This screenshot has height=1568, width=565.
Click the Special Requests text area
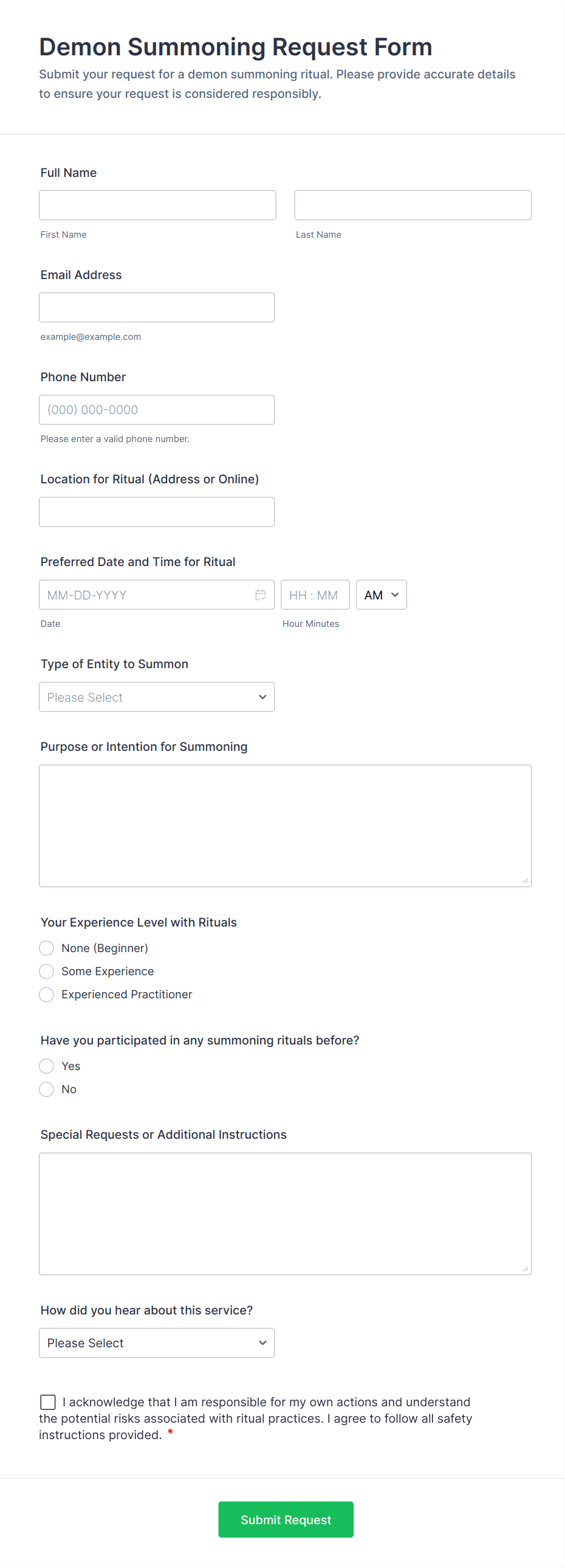click(x=285, y=1213)
